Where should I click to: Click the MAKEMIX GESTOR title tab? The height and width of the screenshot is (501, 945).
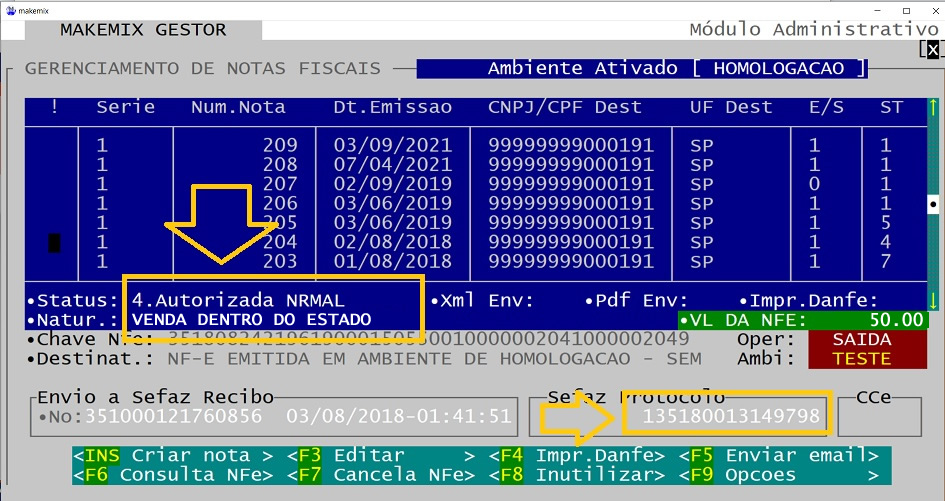pyautogui.click(x=143, y=30)
